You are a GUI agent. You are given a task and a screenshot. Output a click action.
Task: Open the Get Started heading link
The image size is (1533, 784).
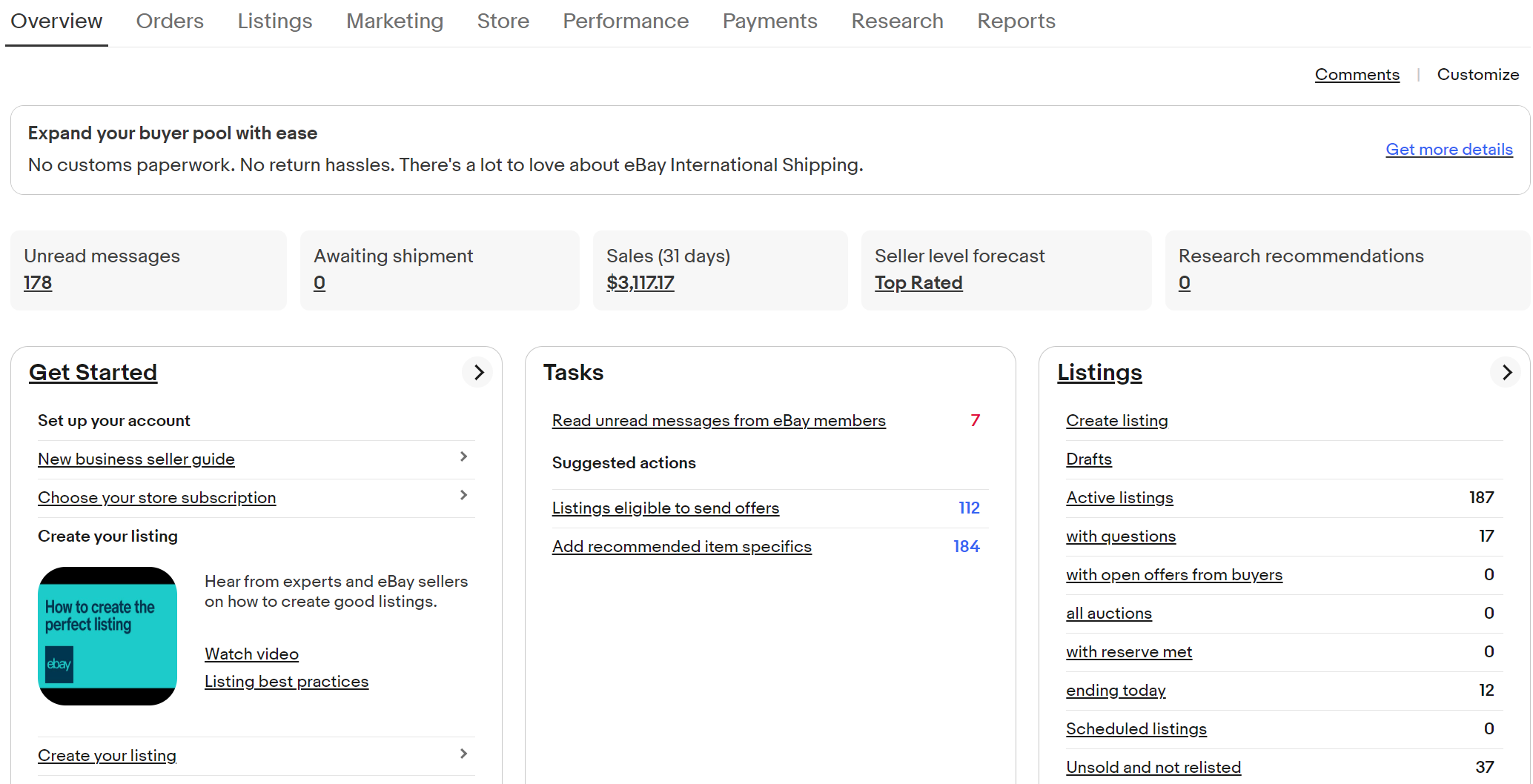[x=93, y=372]
